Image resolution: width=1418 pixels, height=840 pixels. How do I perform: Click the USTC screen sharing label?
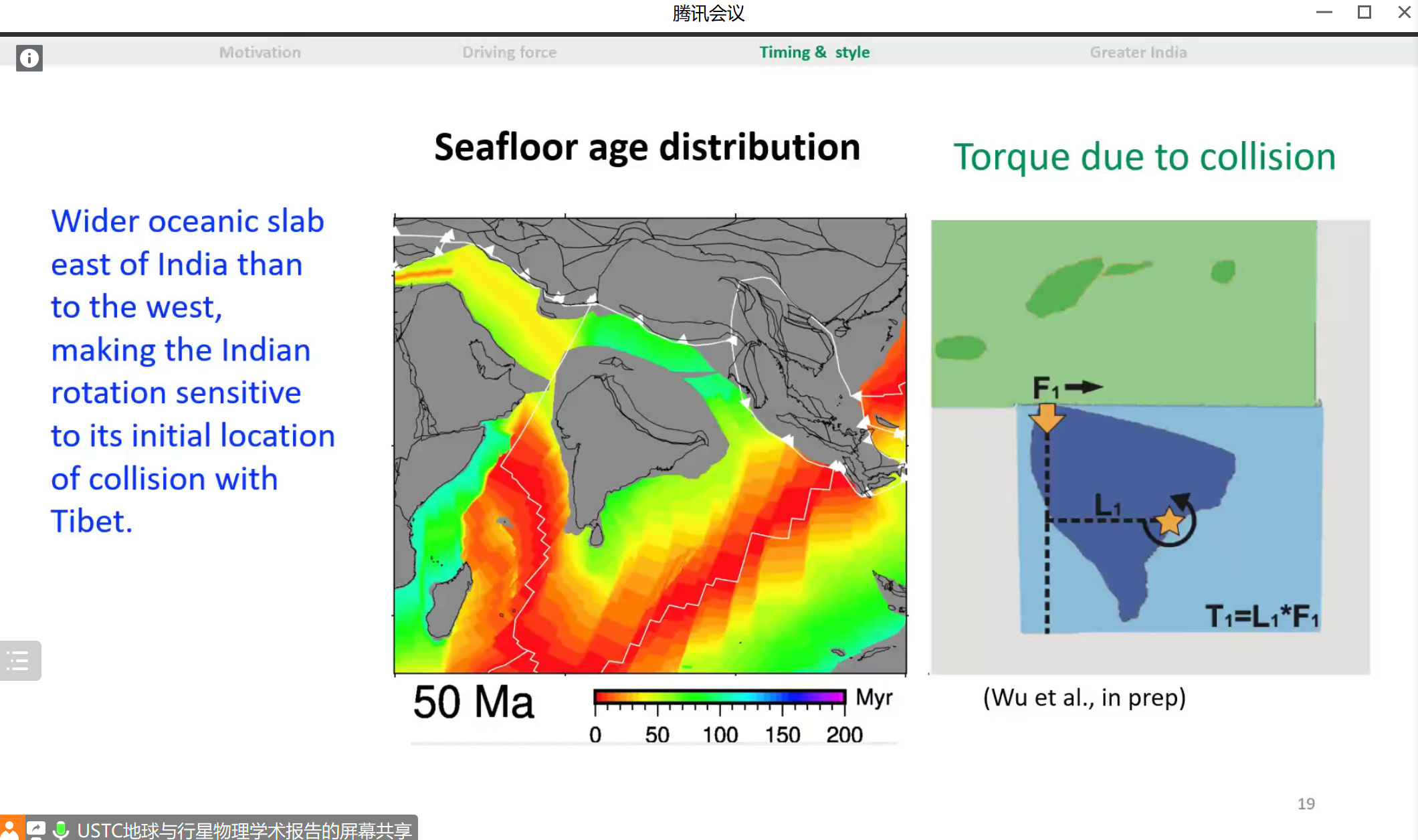(244, 830)
